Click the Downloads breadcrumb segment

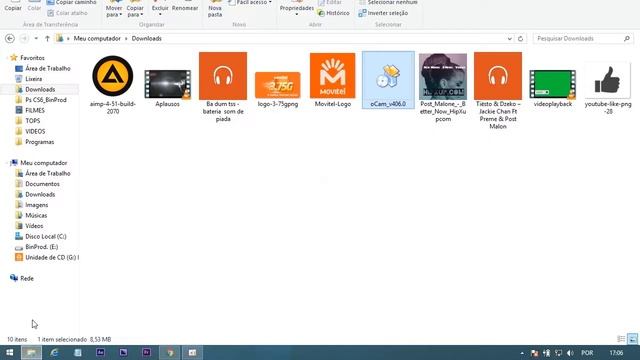pyautogui.click(x=147, y=38)
